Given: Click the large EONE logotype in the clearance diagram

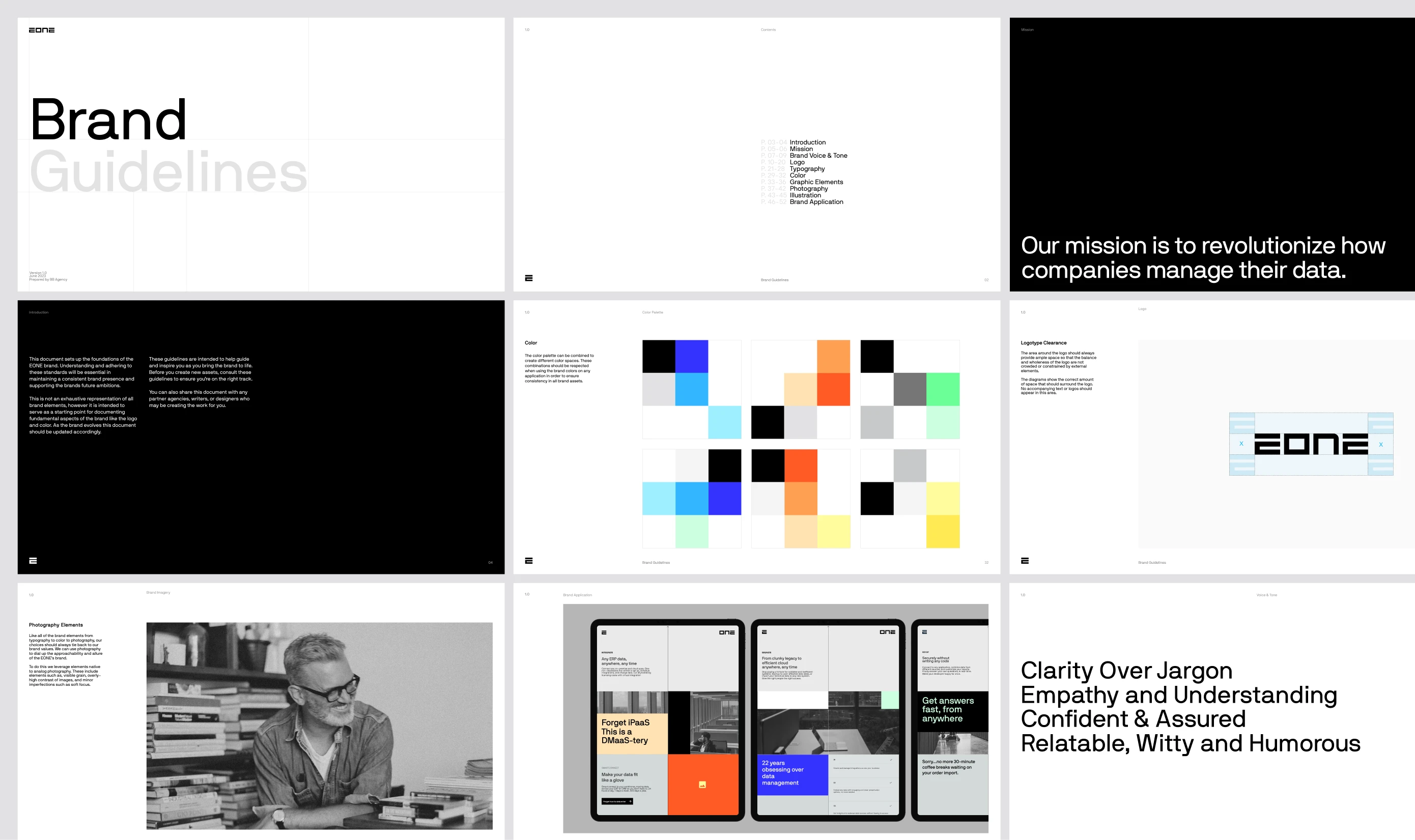Looking at the screenshot, I should pos(1310,444).
